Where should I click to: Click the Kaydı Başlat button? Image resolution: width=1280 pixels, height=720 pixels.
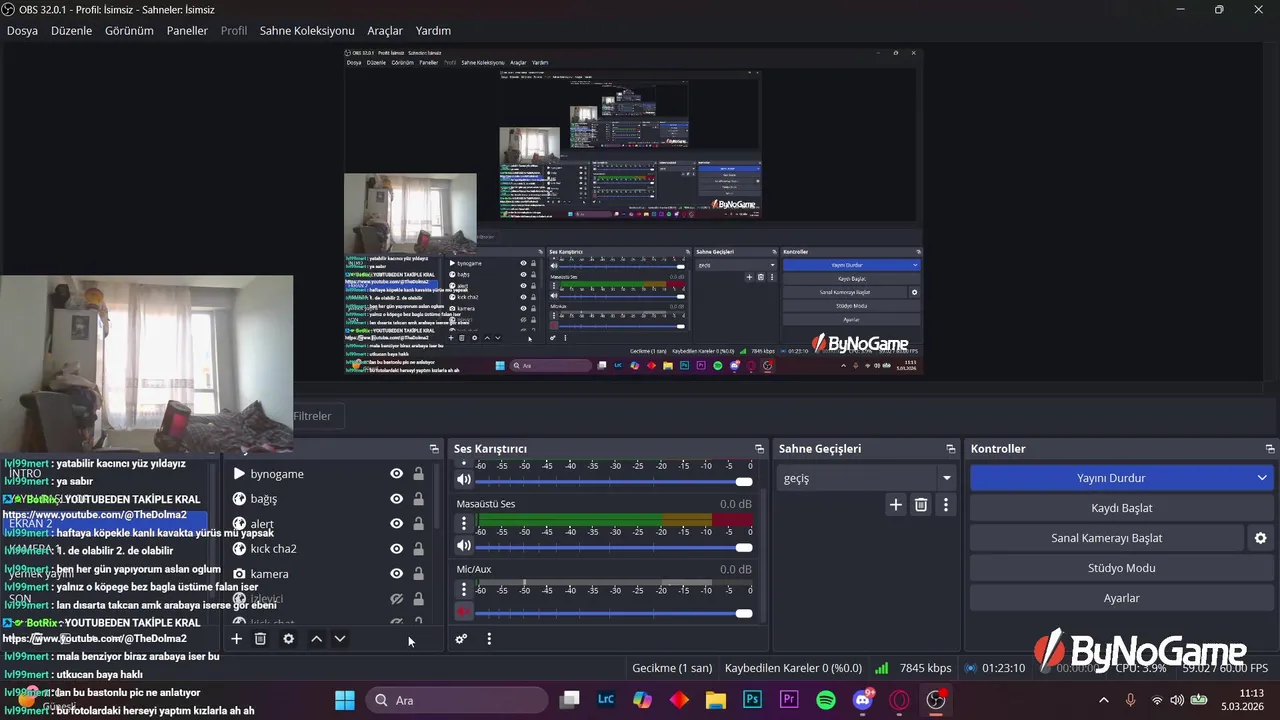coord(1122,508)
